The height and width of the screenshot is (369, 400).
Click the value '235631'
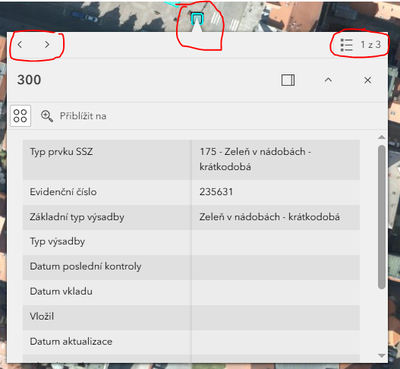click(x=216, y=192)
